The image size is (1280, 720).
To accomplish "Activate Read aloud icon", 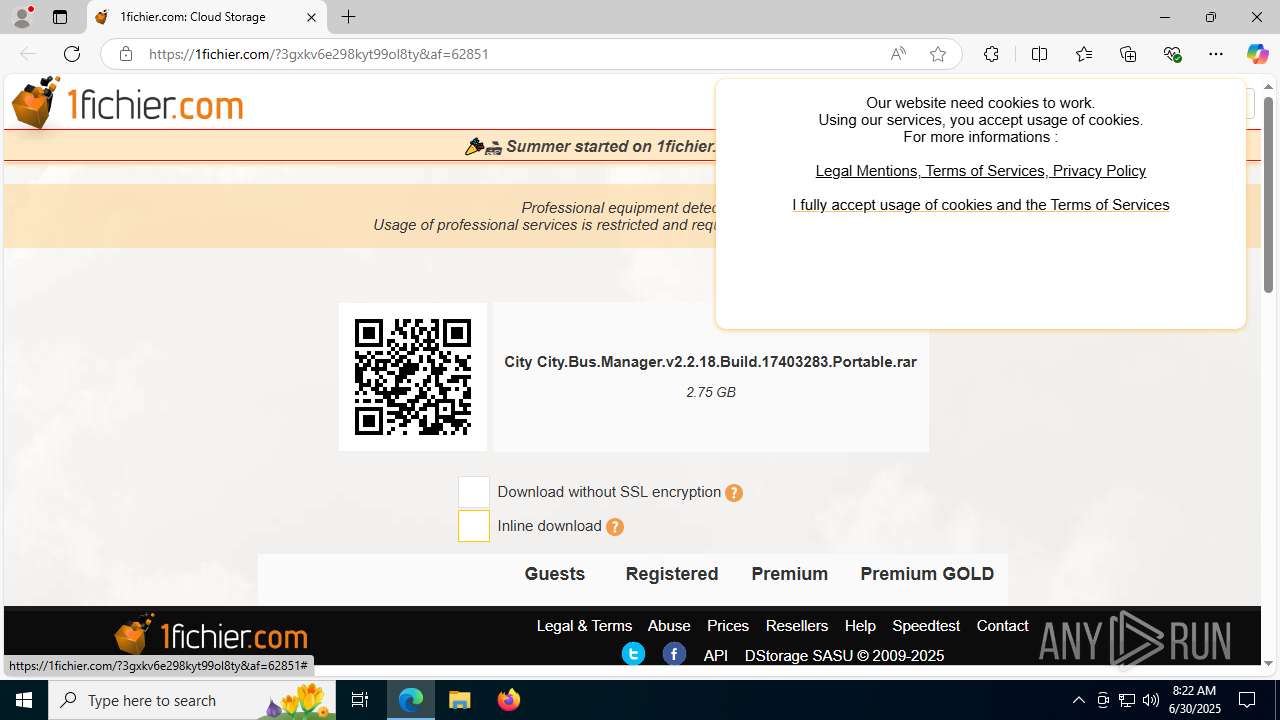I will click(x=898, y=54).
